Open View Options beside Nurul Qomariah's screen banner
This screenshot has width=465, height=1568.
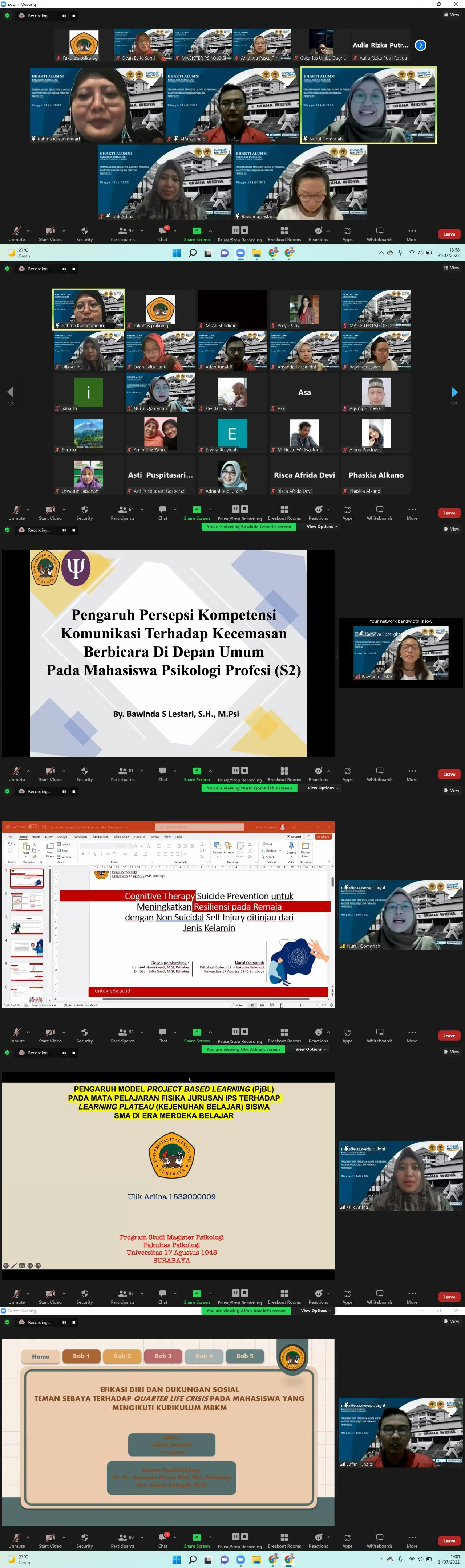pyautogui.click(x=323, y=788)
